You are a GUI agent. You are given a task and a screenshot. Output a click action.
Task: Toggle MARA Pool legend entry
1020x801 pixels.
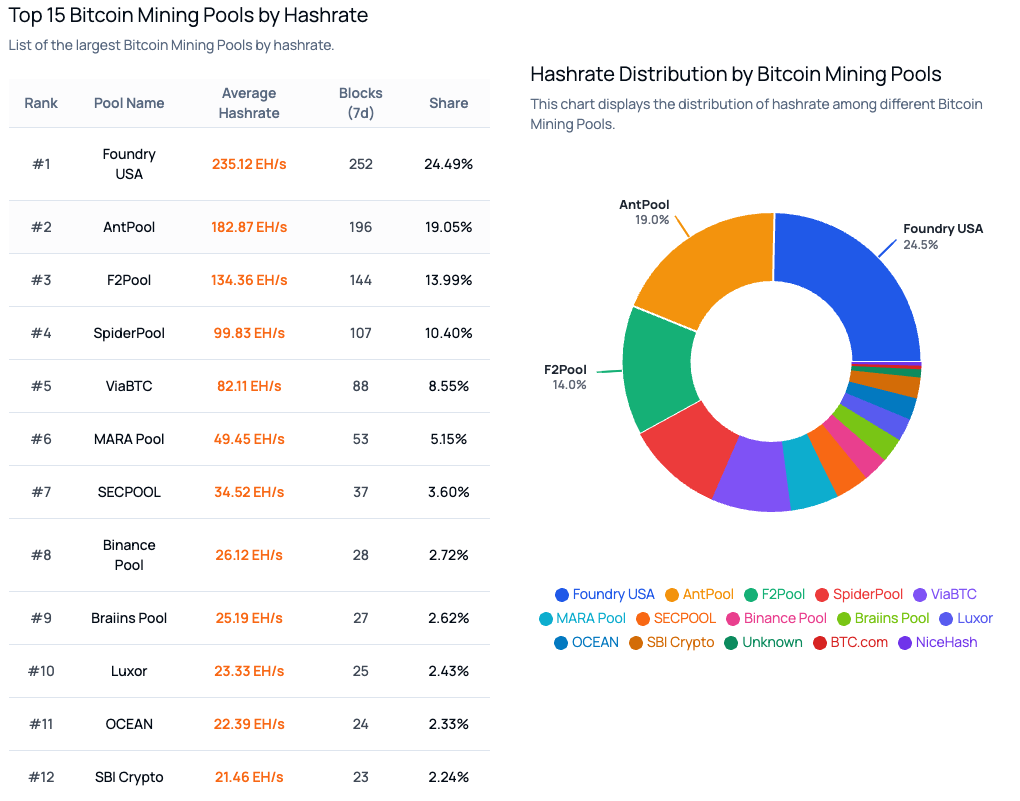[582, 619]
